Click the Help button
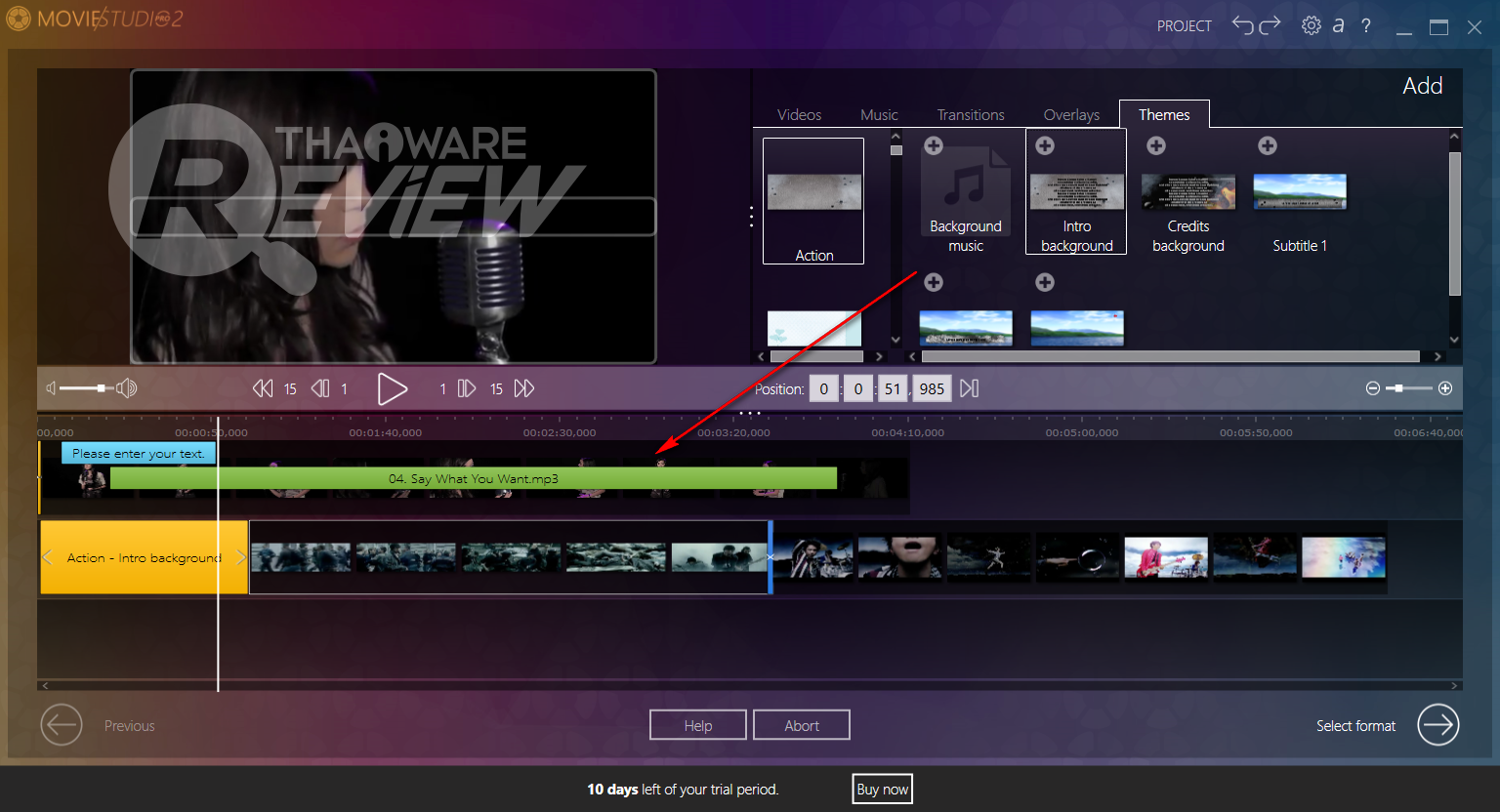The image size is (1500, 812). coord(698,725)
